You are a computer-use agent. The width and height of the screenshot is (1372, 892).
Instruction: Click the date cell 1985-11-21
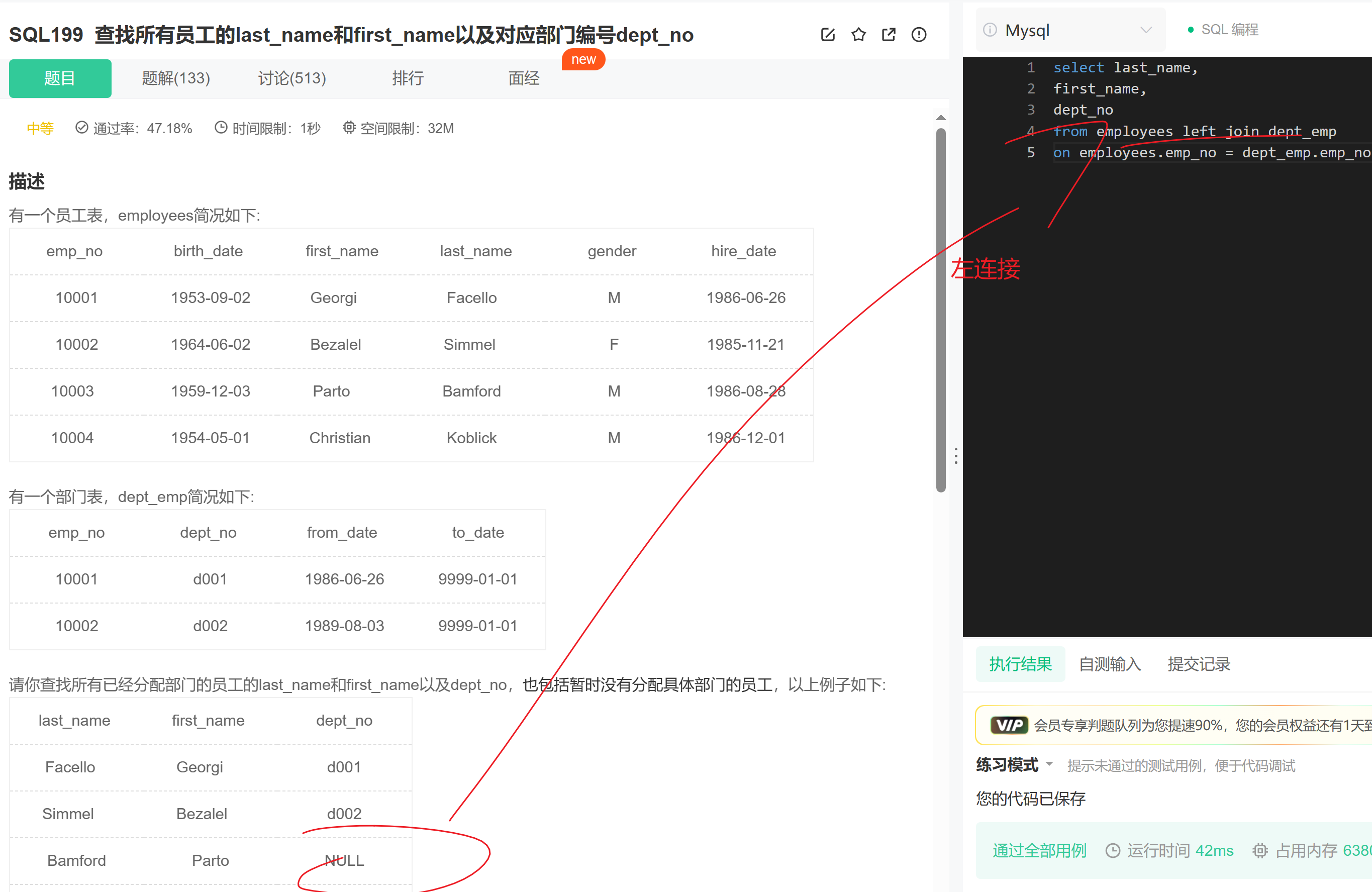746,344
